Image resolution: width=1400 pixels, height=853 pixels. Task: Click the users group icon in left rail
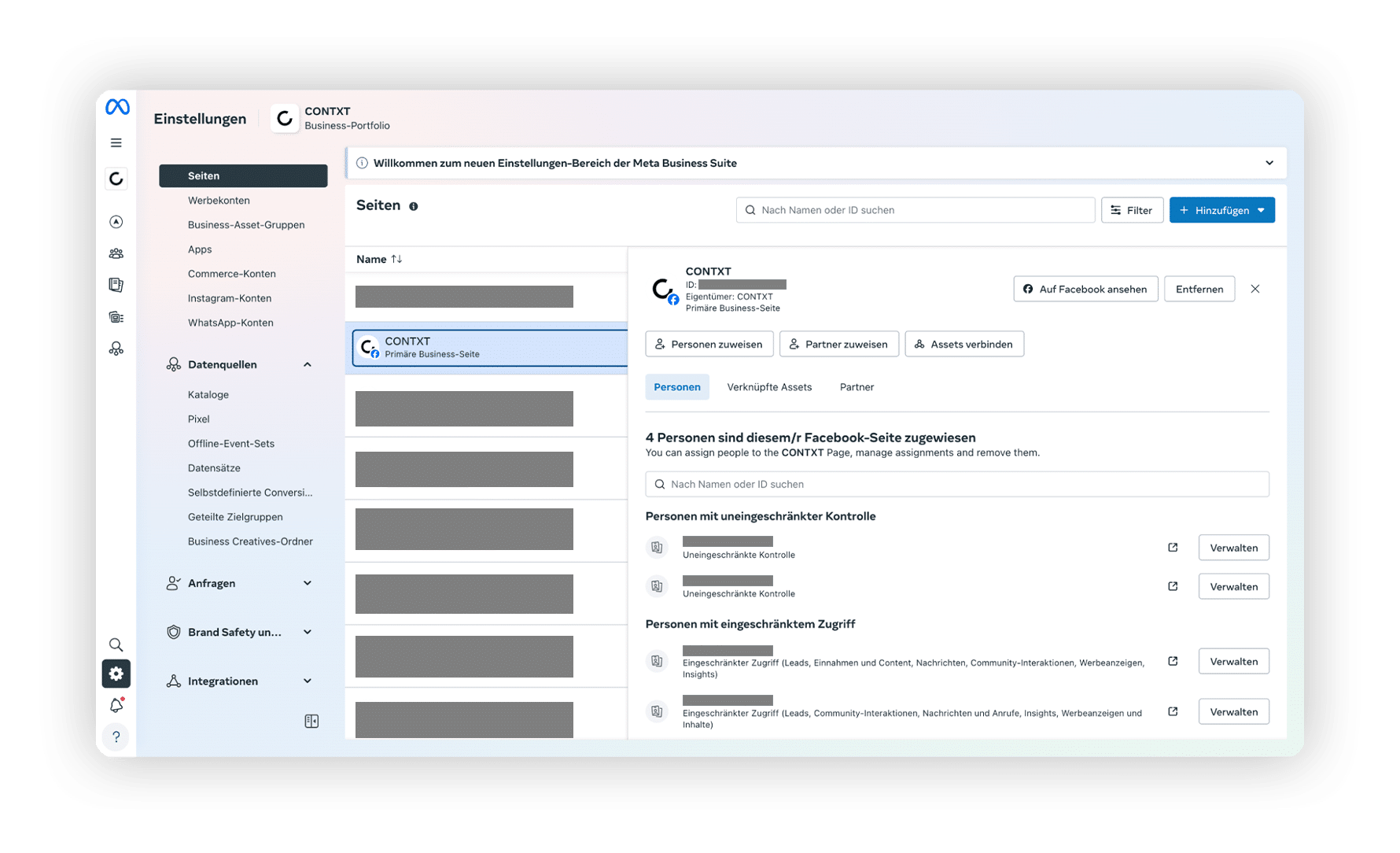tap(116, 253)
